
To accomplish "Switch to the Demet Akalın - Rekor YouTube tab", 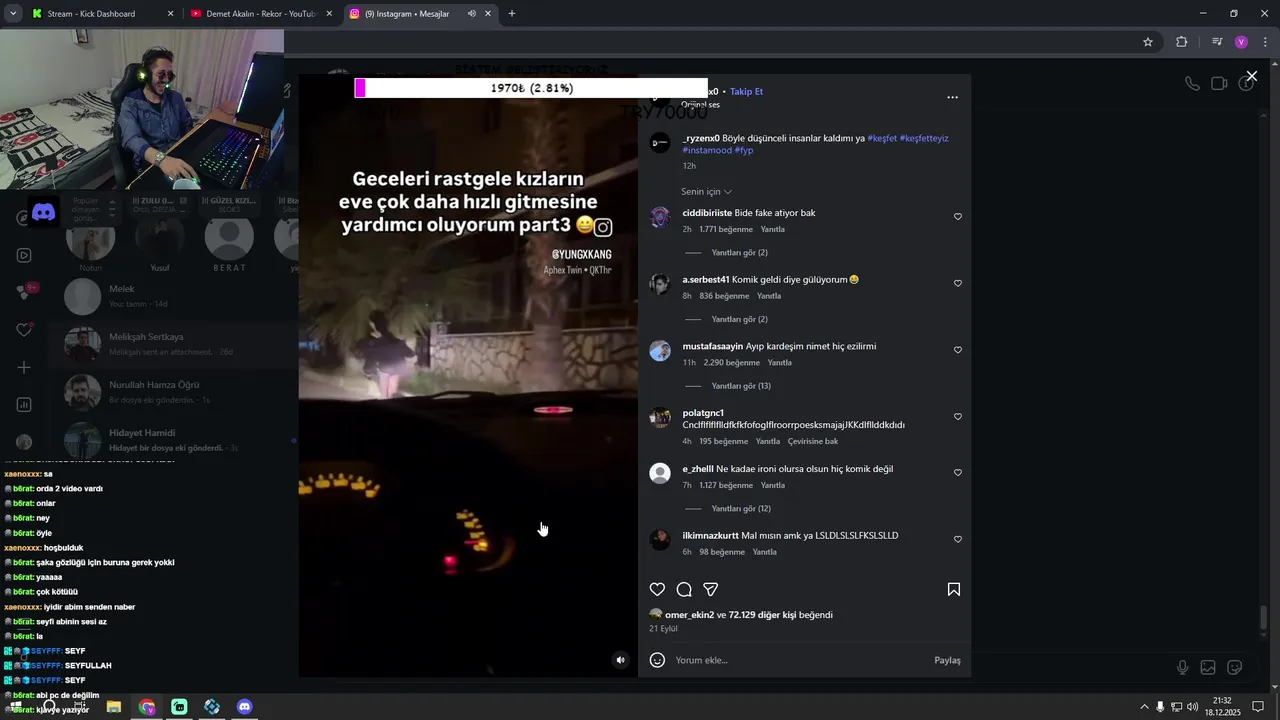I will pyautogui.click(x=261, y=14).
